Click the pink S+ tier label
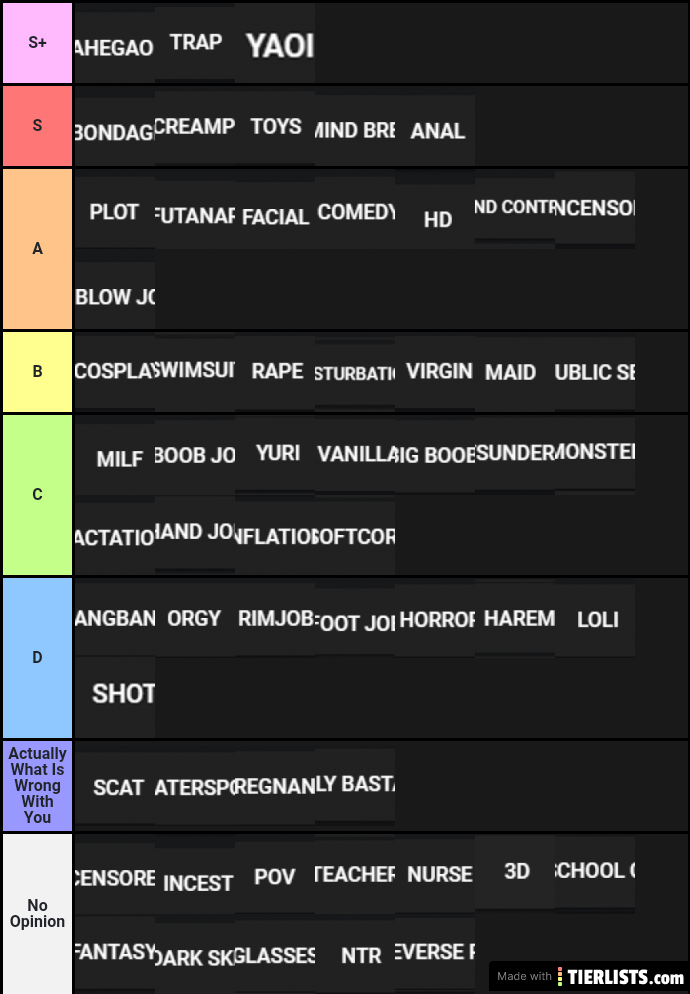 coord(37,43)
